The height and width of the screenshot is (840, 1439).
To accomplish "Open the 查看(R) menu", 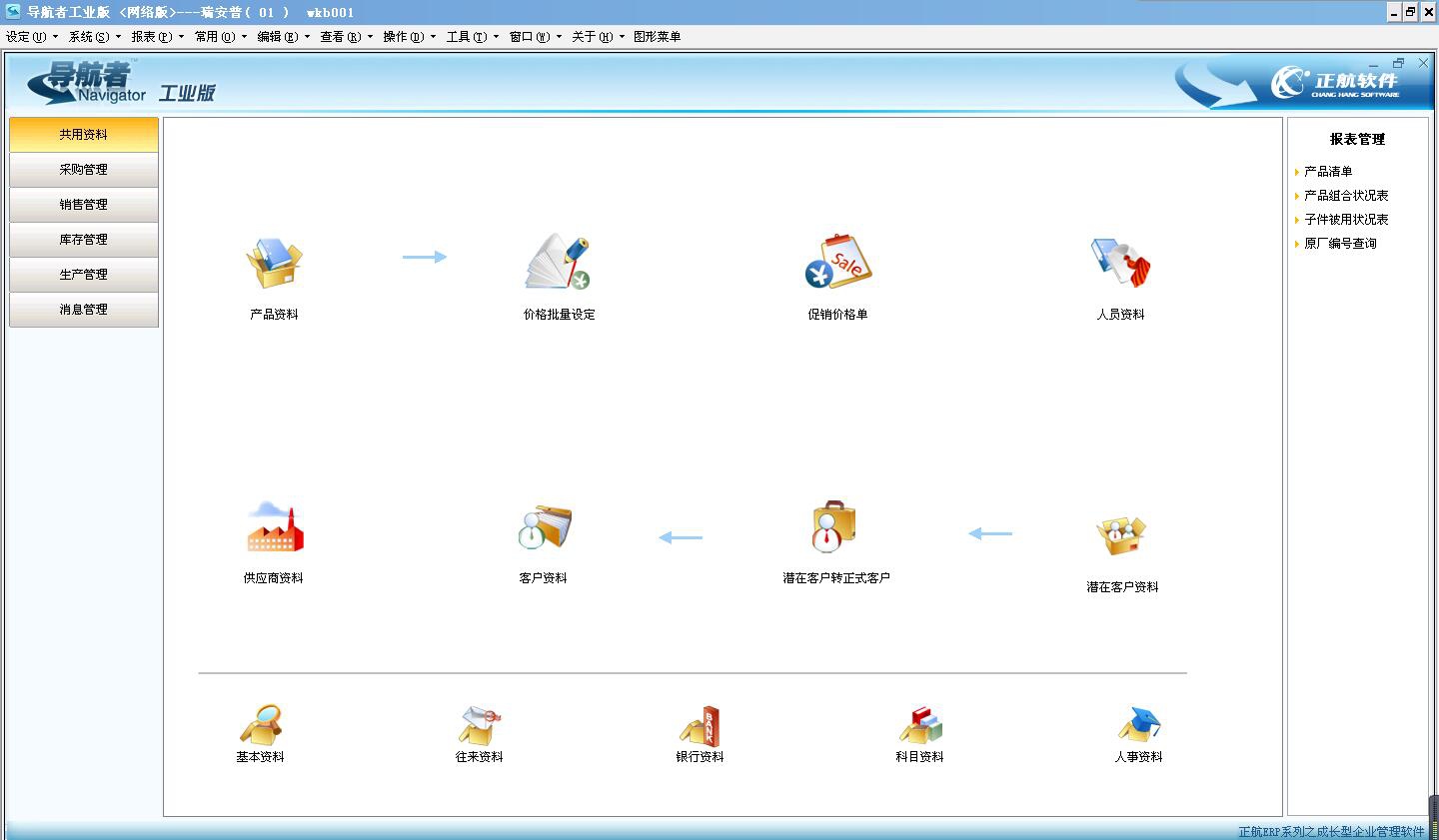I will (347, 37).
